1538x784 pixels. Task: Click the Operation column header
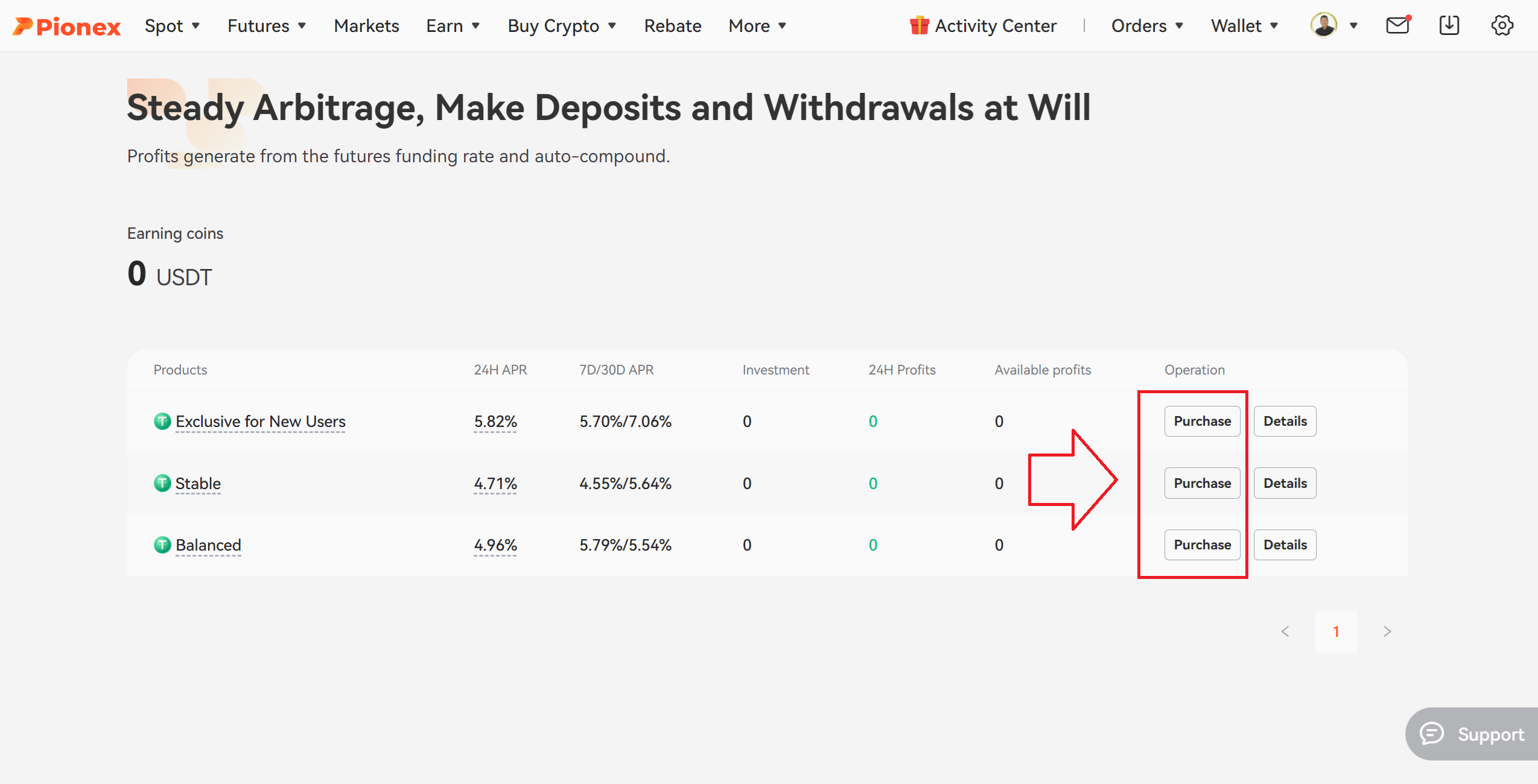1194,370
